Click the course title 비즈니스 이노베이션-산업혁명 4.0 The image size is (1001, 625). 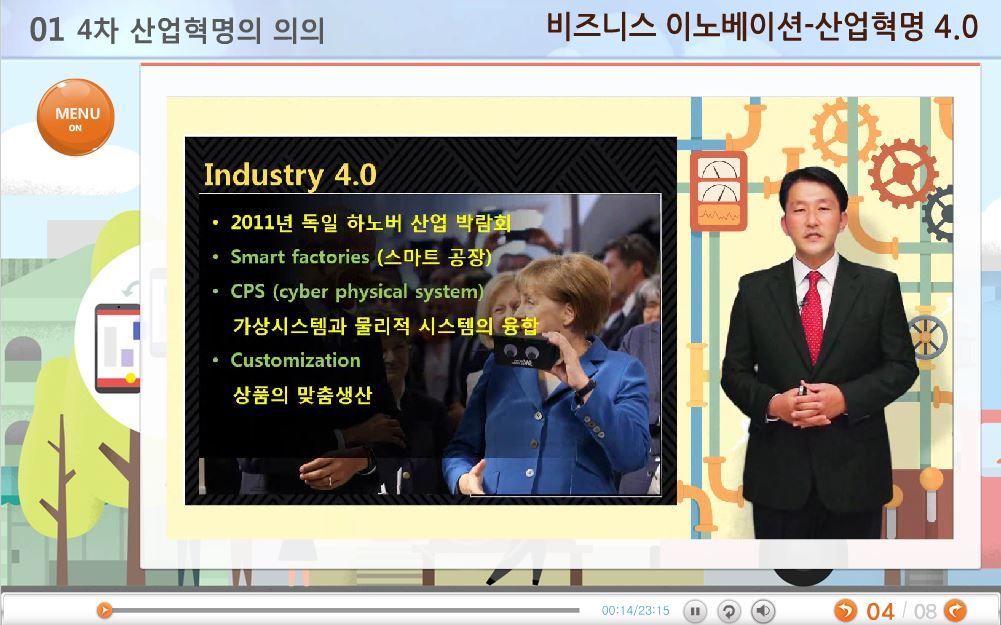click(762, 27)
